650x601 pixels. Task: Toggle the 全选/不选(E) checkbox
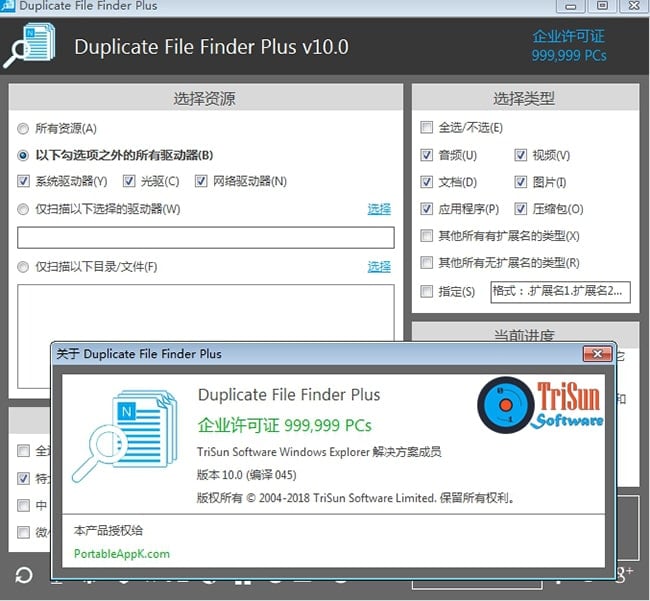(427, 127)
